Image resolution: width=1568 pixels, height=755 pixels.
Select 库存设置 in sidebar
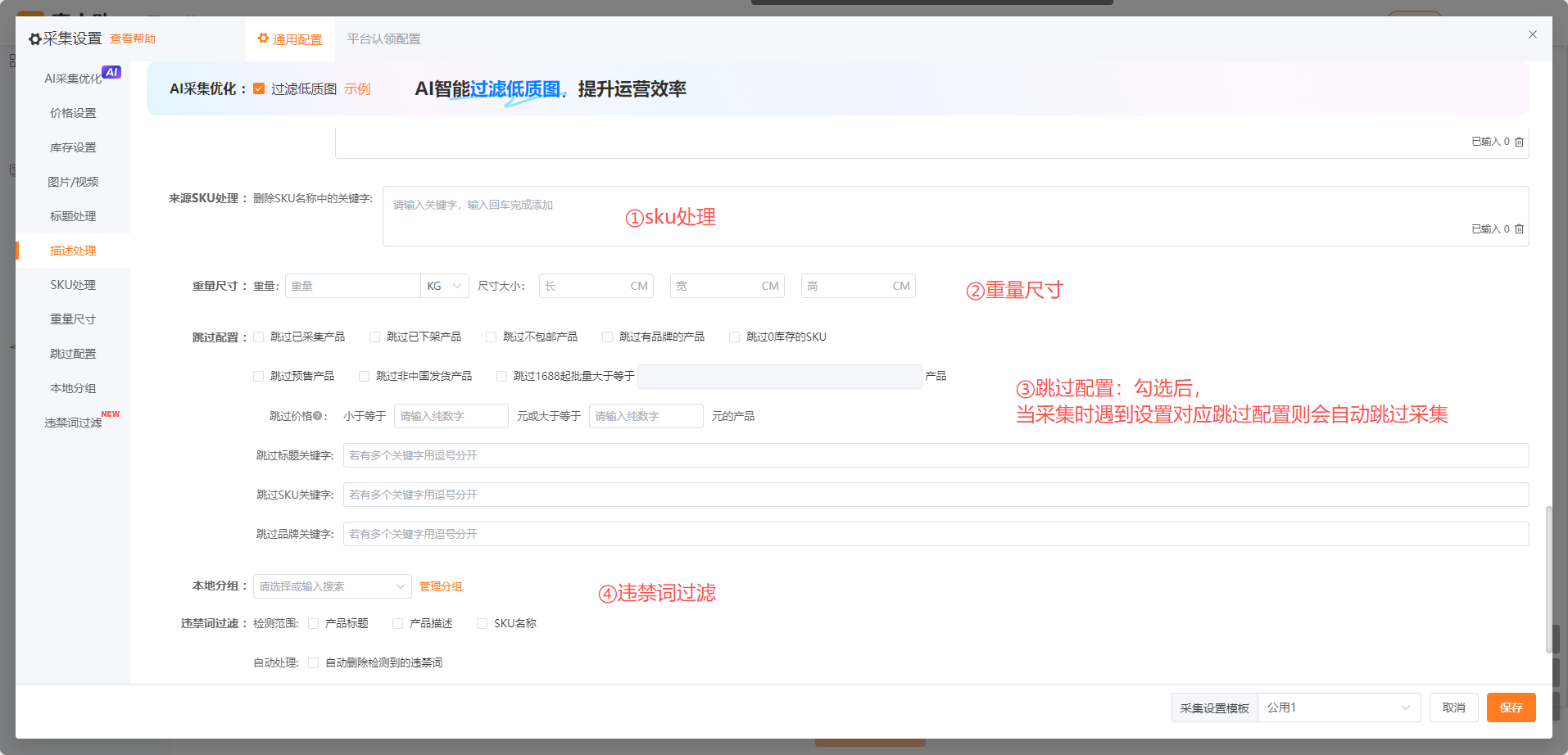tap(73, 147)
